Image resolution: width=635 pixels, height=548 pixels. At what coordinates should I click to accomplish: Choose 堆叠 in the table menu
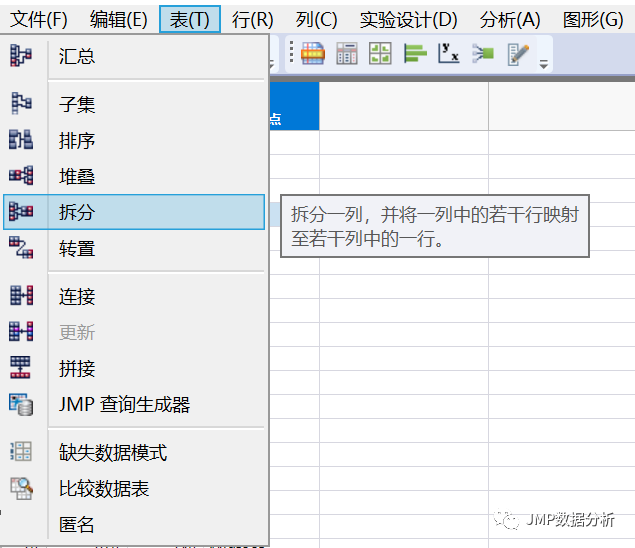pos(77,176)
